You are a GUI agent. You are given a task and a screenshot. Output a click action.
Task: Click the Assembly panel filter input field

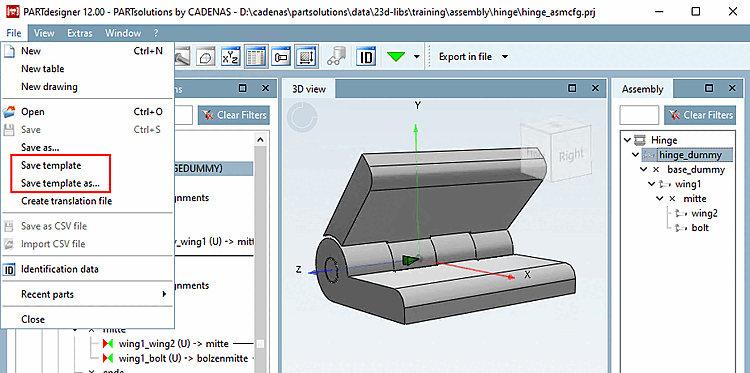639,115
